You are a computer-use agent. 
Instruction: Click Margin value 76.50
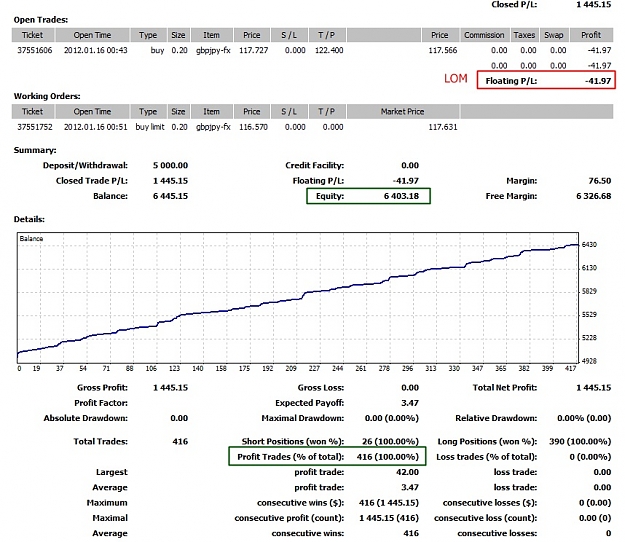pos(599,181)
